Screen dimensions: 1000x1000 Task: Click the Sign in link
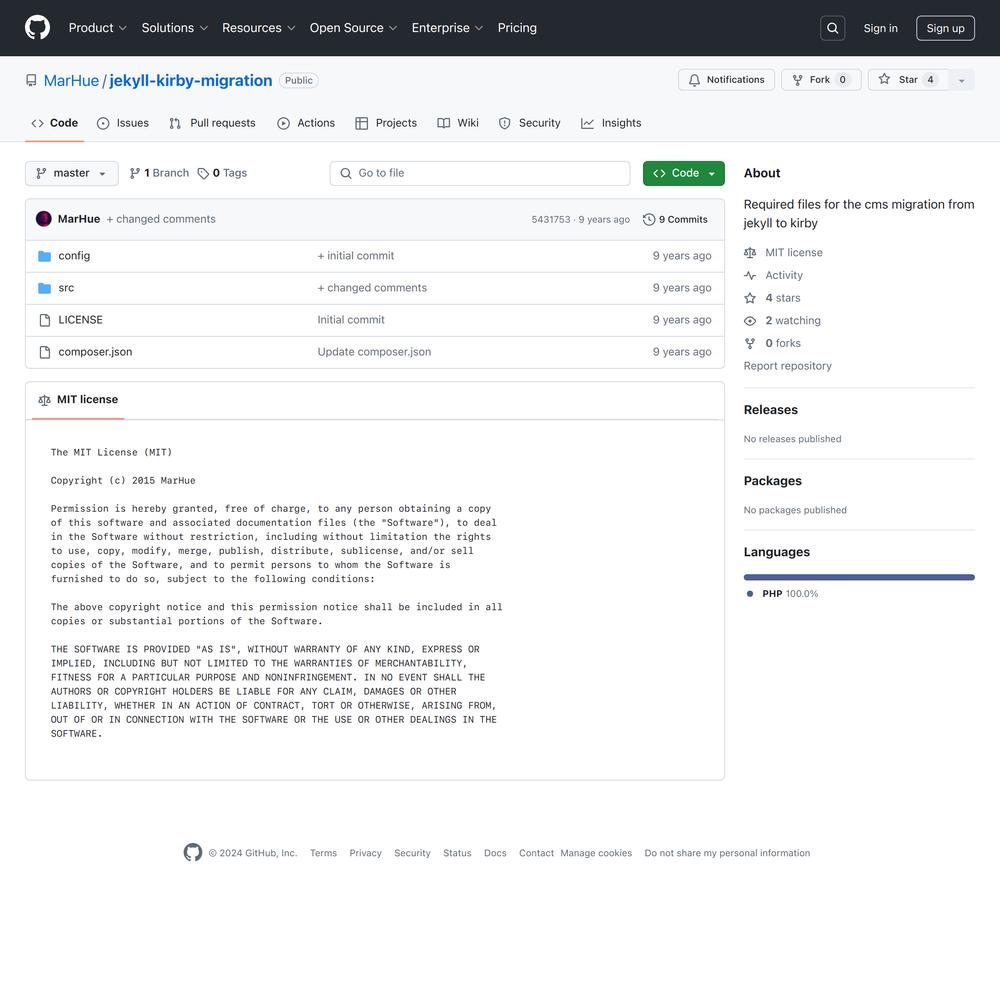coord(880,28)
